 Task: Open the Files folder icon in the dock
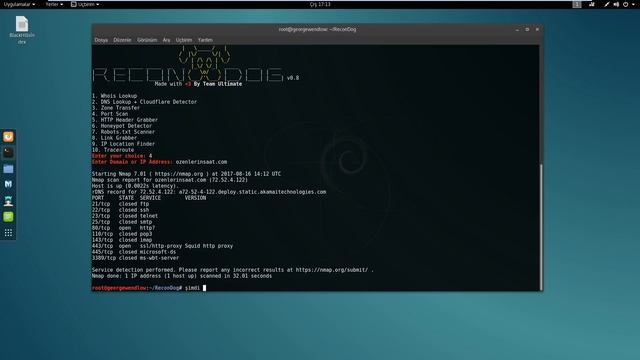pos(8,169)
